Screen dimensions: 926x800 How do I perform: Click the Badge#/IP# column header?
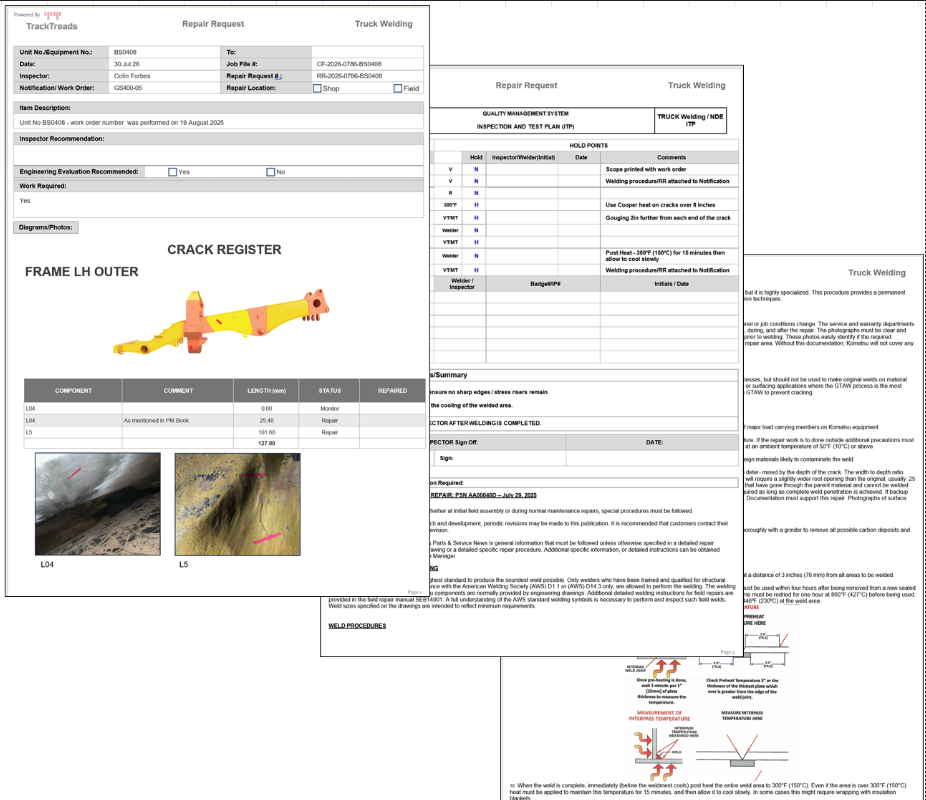point(544,284)
